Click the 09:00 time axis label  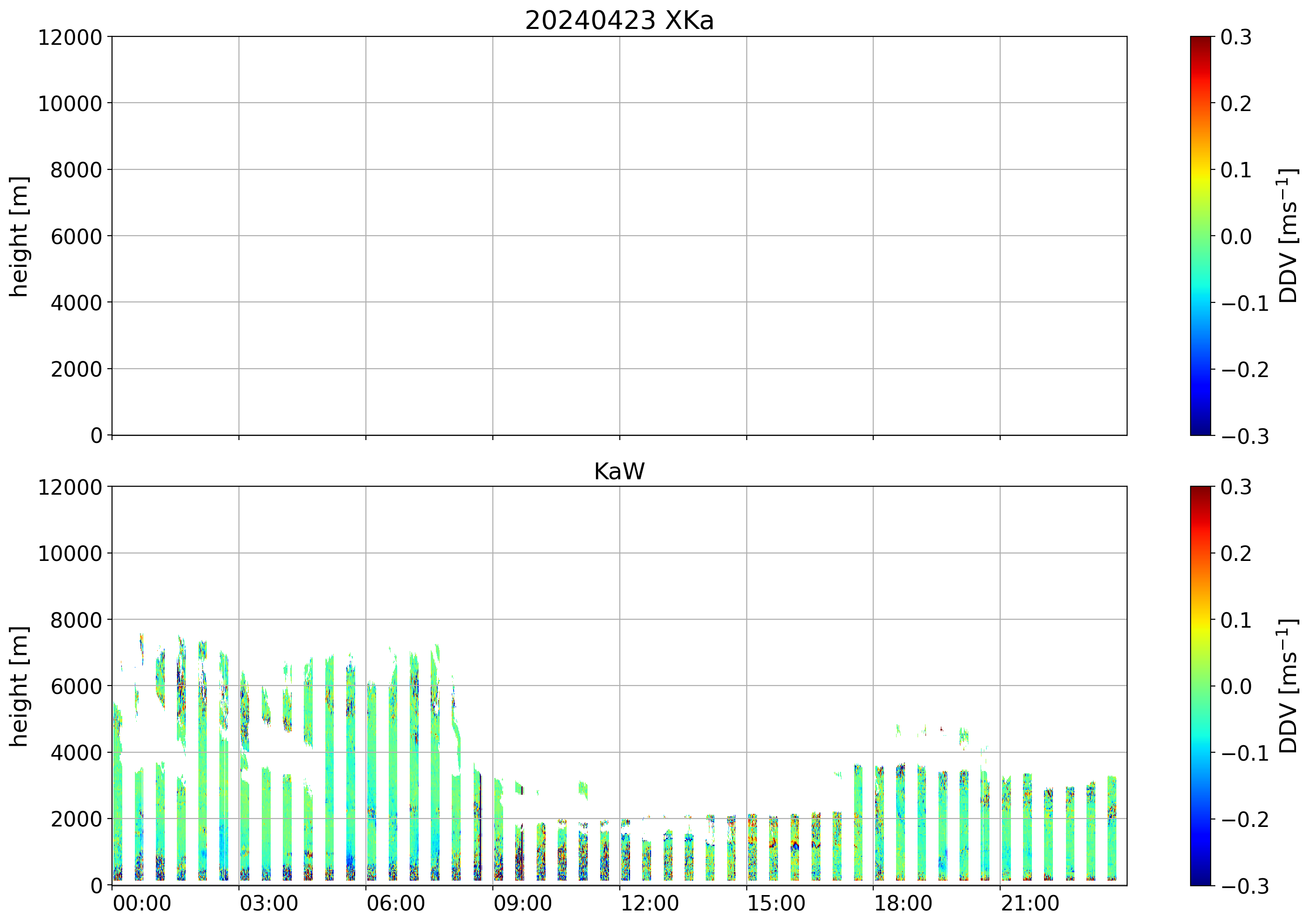coord(522,904)
